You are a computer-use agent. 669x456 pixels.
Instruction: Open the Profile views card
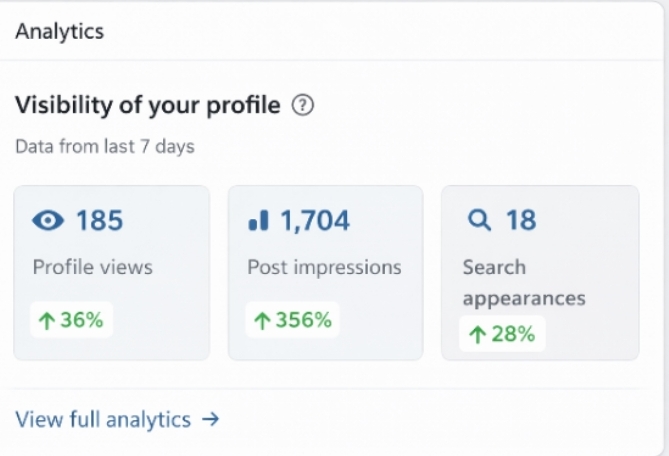[x=111, y=272]
